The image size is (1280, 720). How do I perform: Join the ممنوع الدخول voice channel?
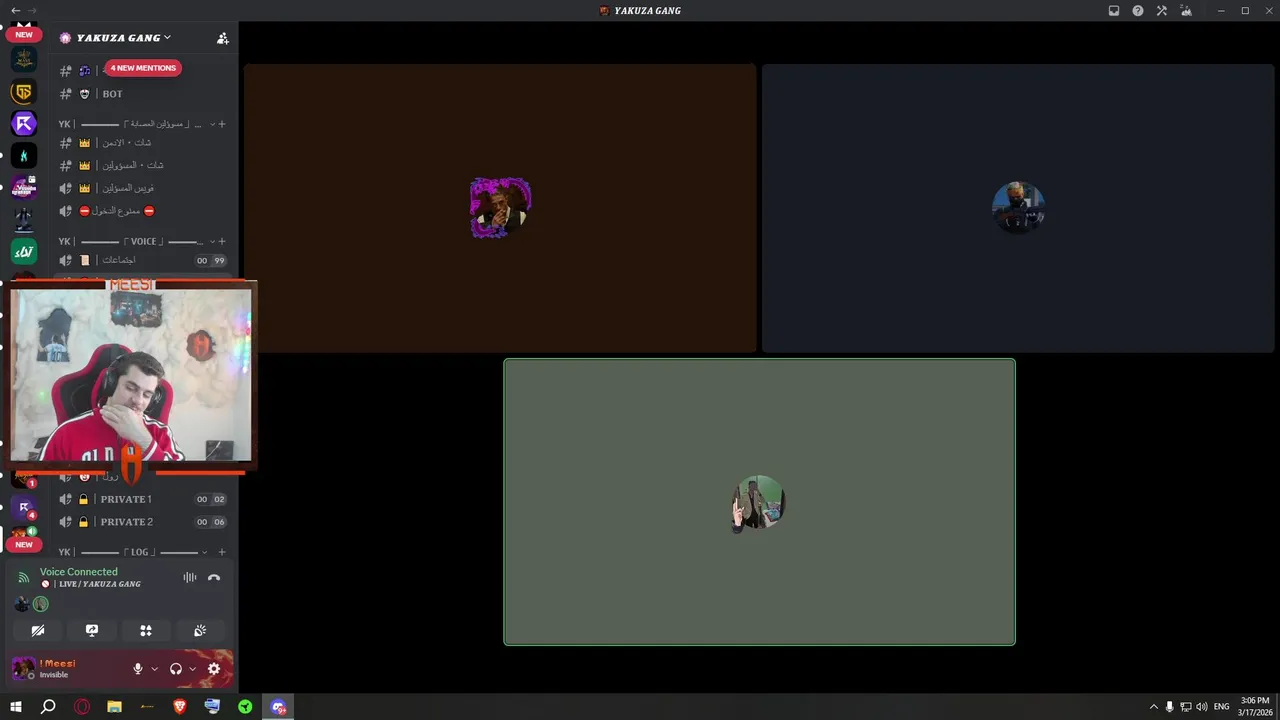(x=144, y=211)
